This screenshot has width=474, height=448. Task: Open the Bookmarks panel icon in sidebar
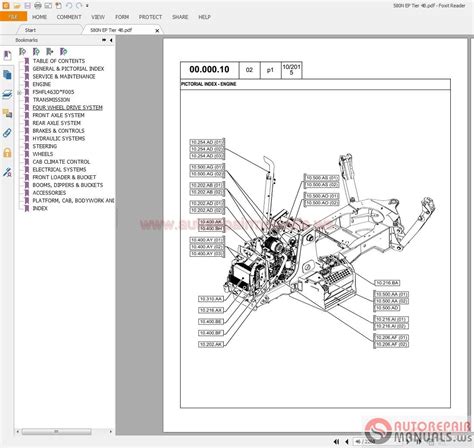[7, 55]
